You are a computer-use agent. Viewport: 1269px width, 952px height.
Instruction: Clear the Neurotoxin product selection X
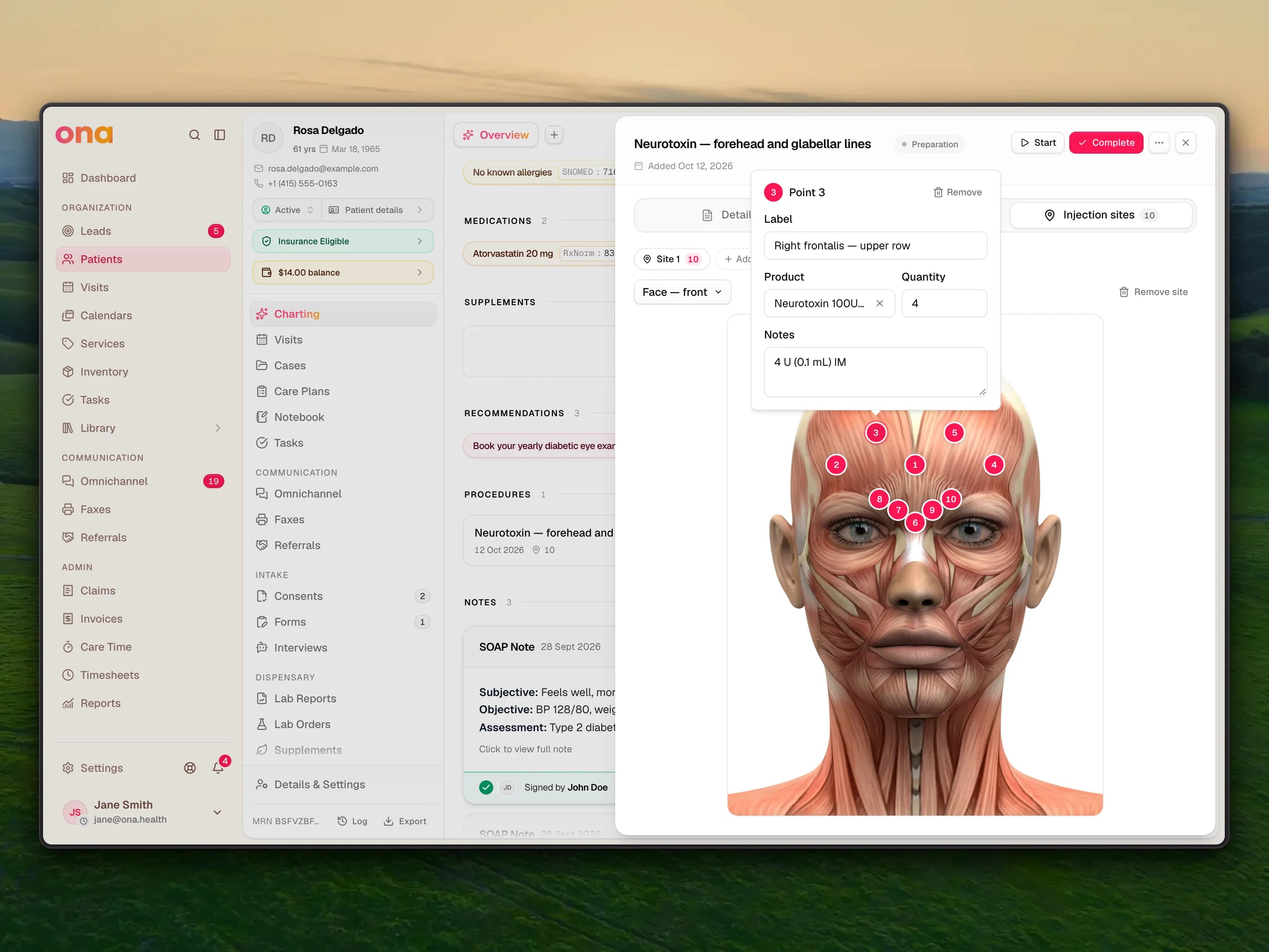pos(879,303)
